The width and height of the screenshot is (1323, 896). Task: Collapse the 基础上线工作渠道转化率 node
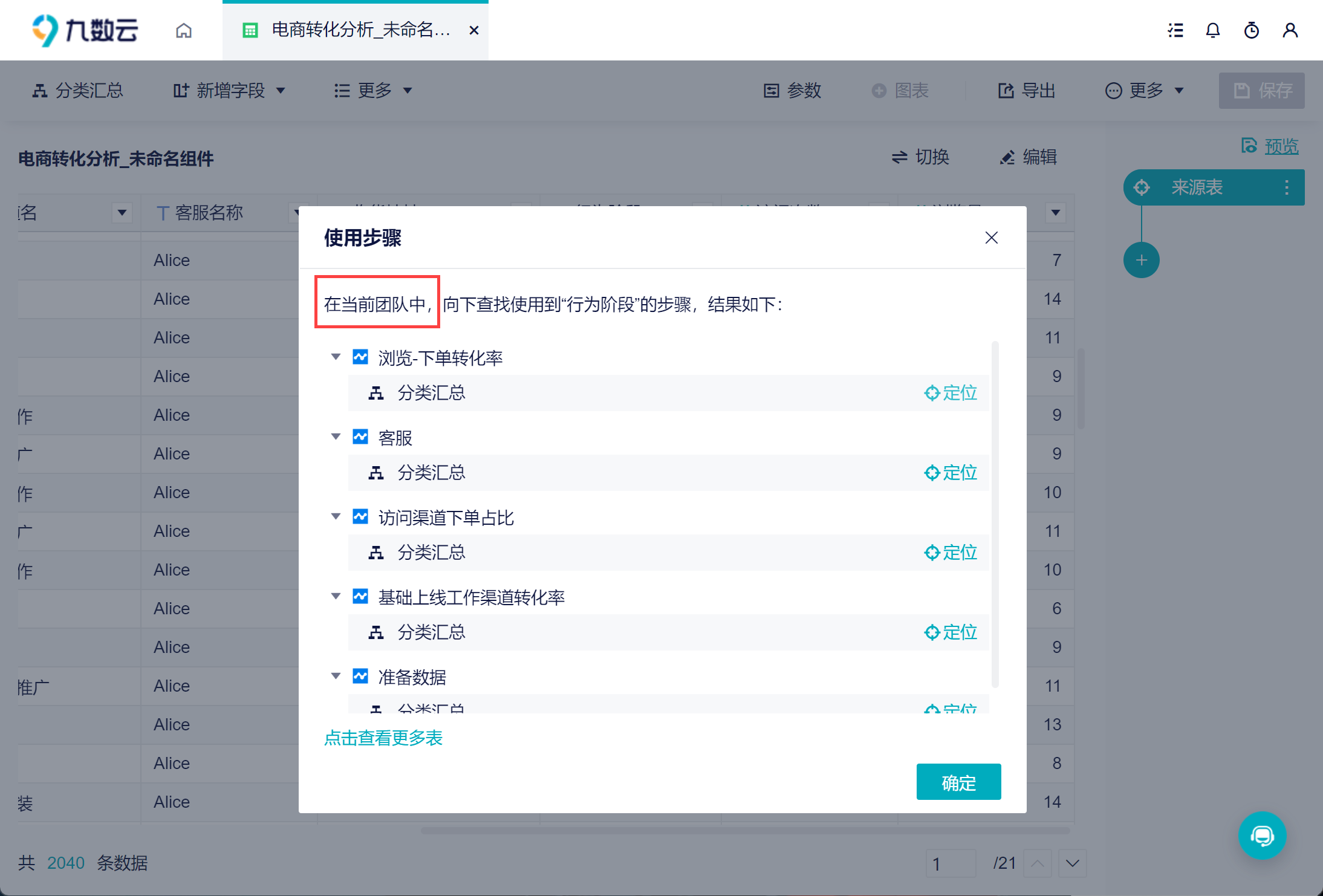pyautogui.click(x=336, y=597)
